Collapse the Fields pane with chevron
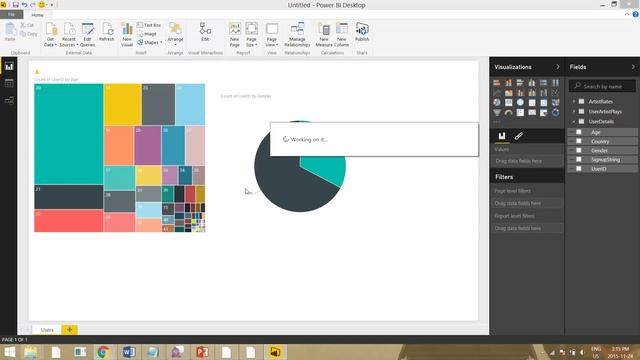The height and width of the screenshot is (360, 640). coord(633,67)
